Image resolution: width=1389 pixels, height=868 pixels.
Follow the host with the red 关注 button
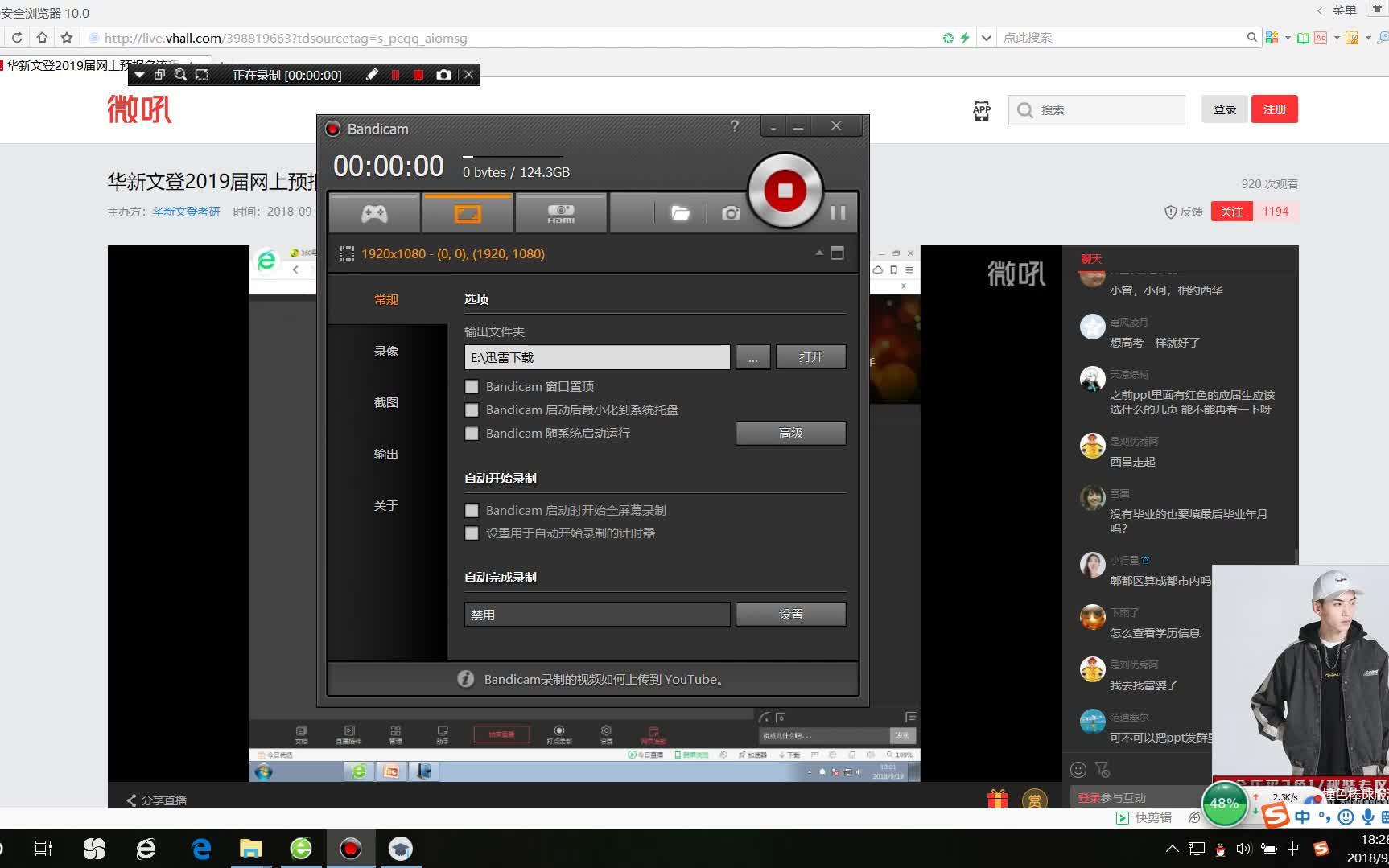pyautogui.click(x=1231, y=212)
